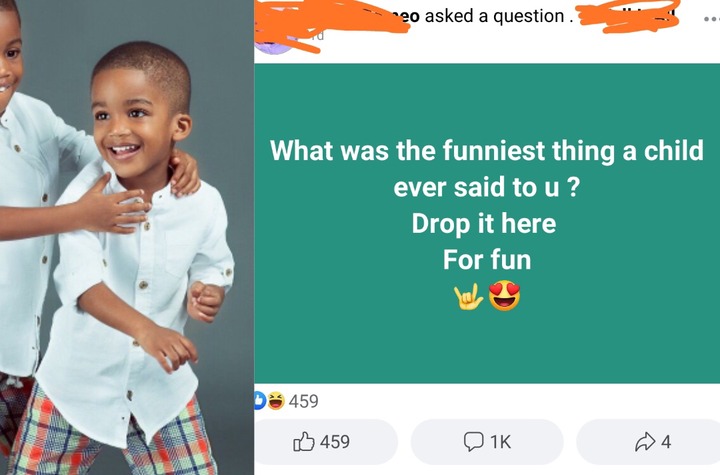The width and height of the screenshot is (720, 475).
Task: Click the Share arrow icon
Action: [x=645, y=441]
